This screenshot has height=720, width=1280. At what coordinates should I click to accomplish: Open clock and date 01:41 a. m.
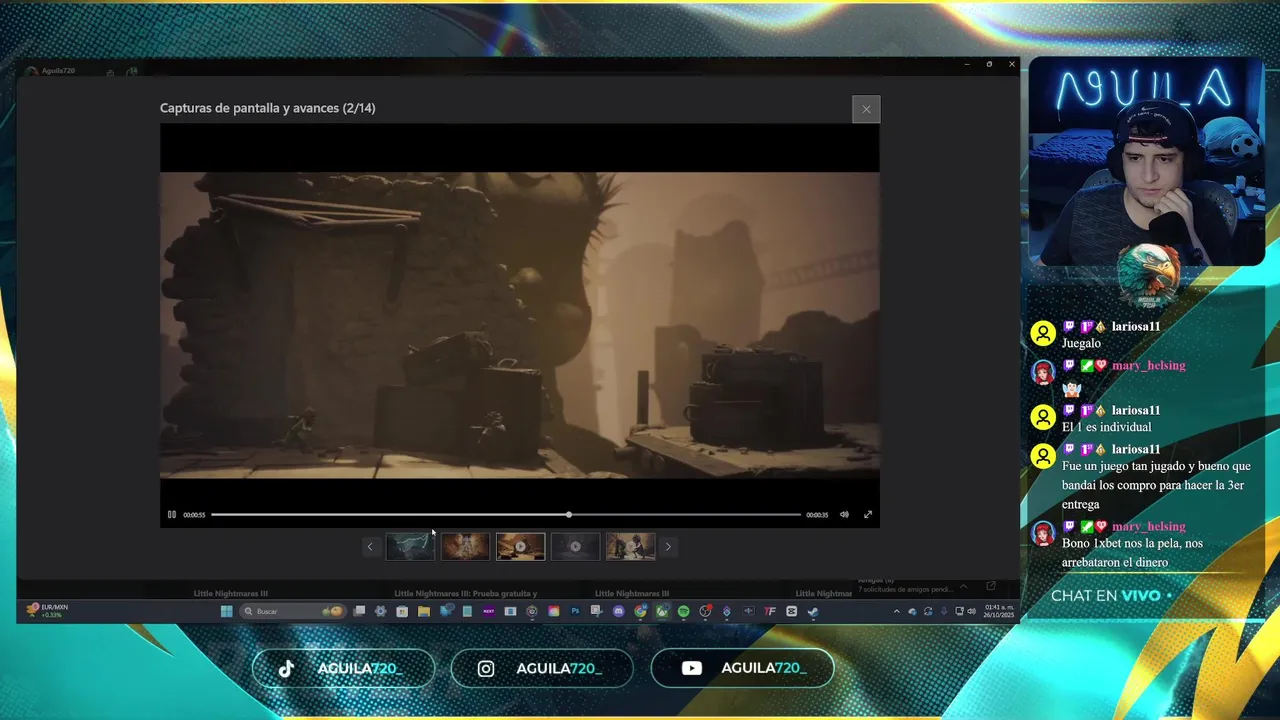(999, 610)
